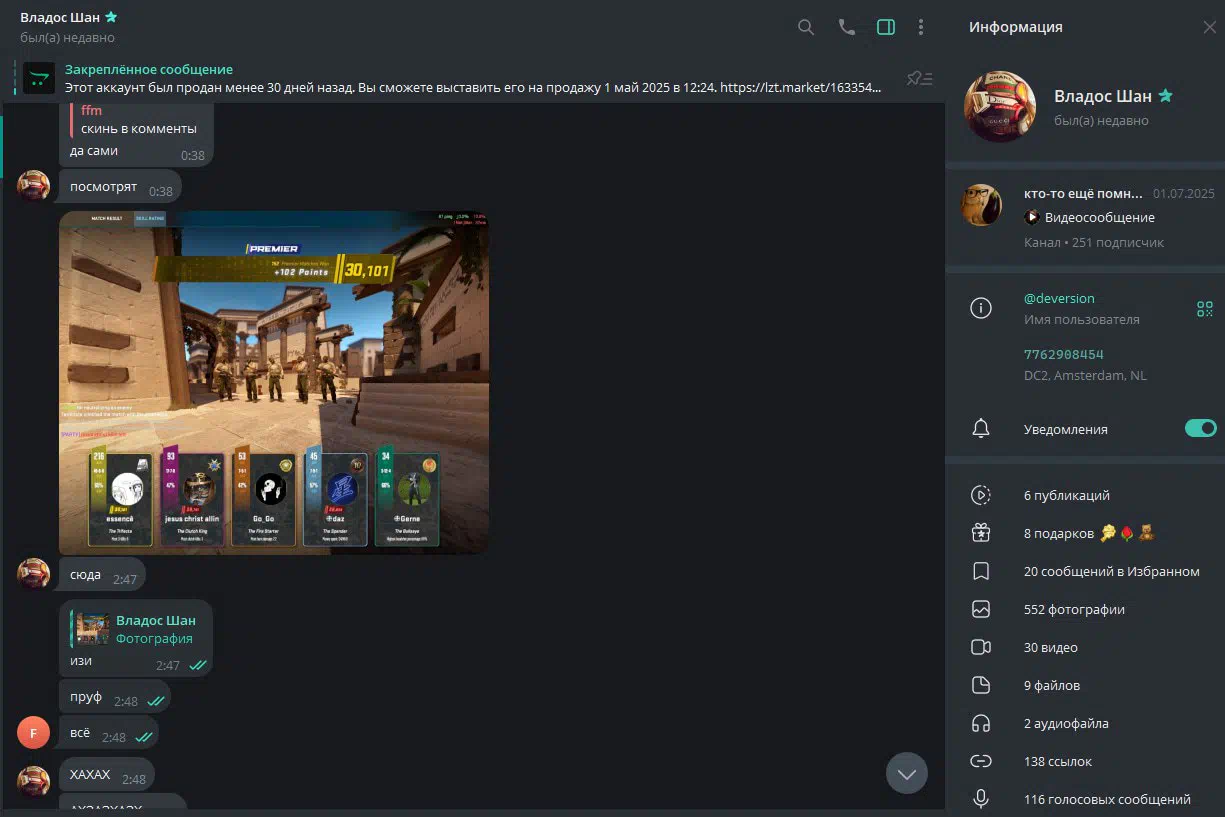This screenshot has height=817, width=1225.
Task: Click sender avatar next to сюда message
Action: (x=34, y=574)
